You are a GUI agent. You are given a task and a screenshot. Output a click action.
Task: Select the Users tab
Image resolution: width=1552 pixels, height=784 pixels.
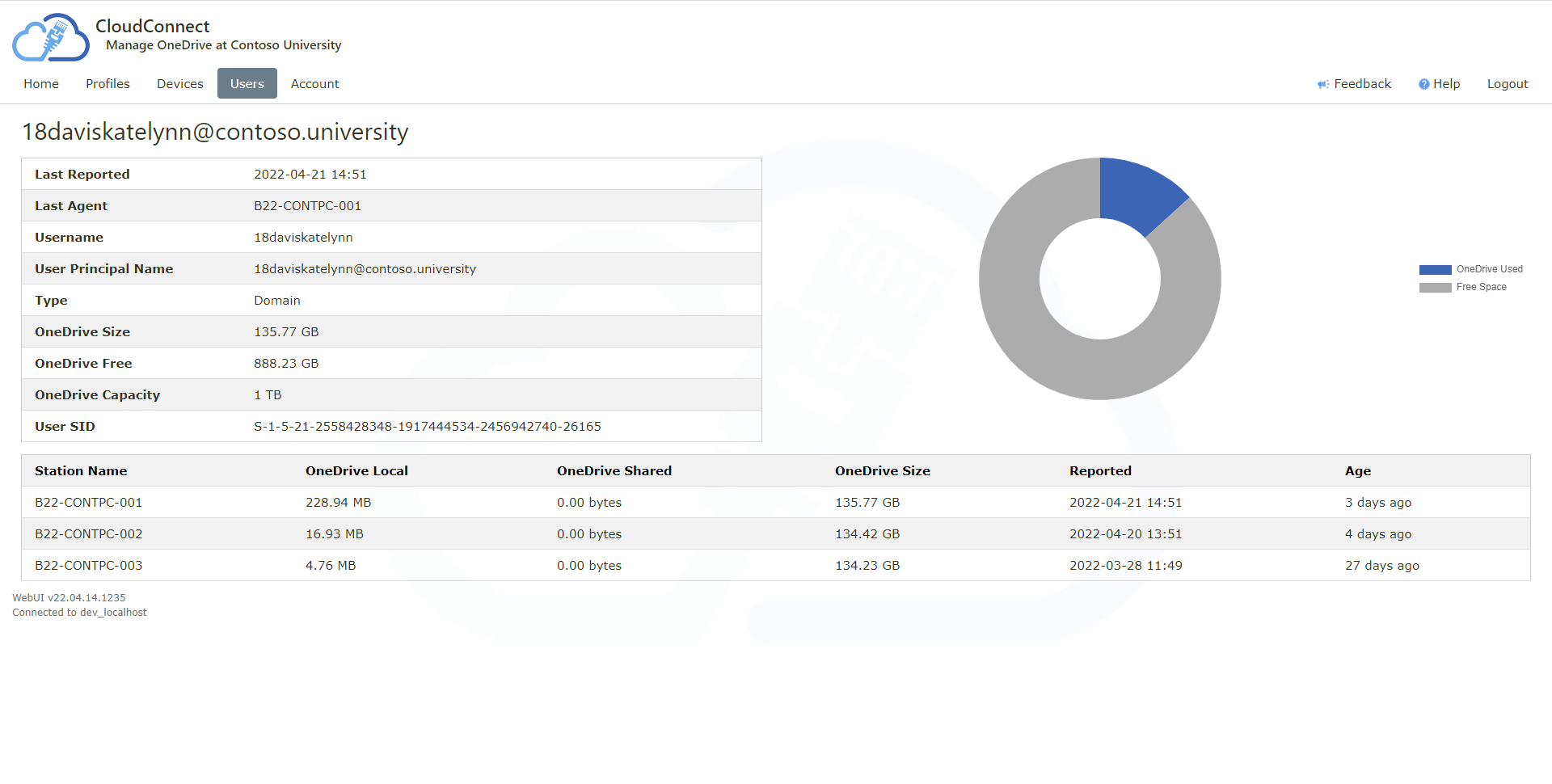[247, 84]
